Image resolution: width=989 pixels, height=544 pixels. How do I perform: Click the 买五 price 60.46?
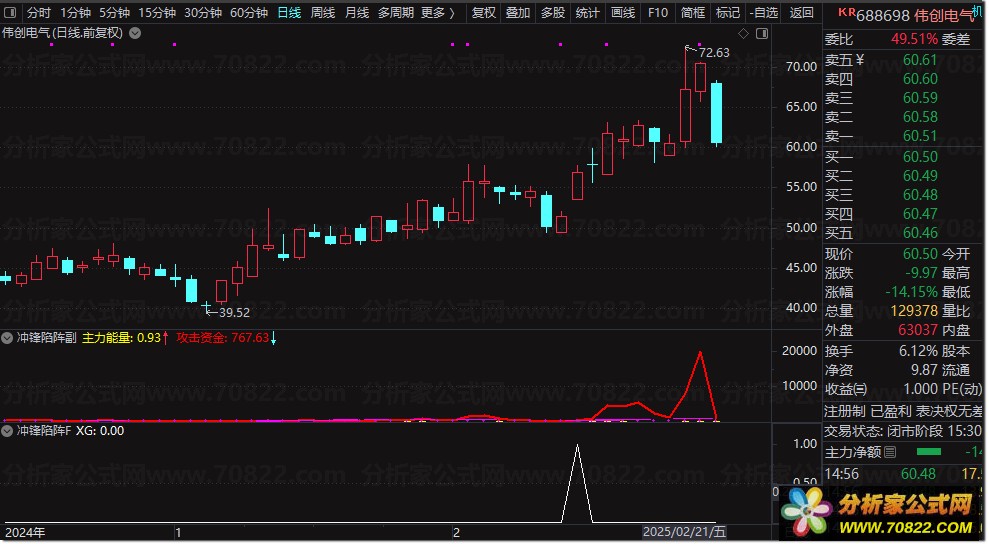tap(920, 233)
